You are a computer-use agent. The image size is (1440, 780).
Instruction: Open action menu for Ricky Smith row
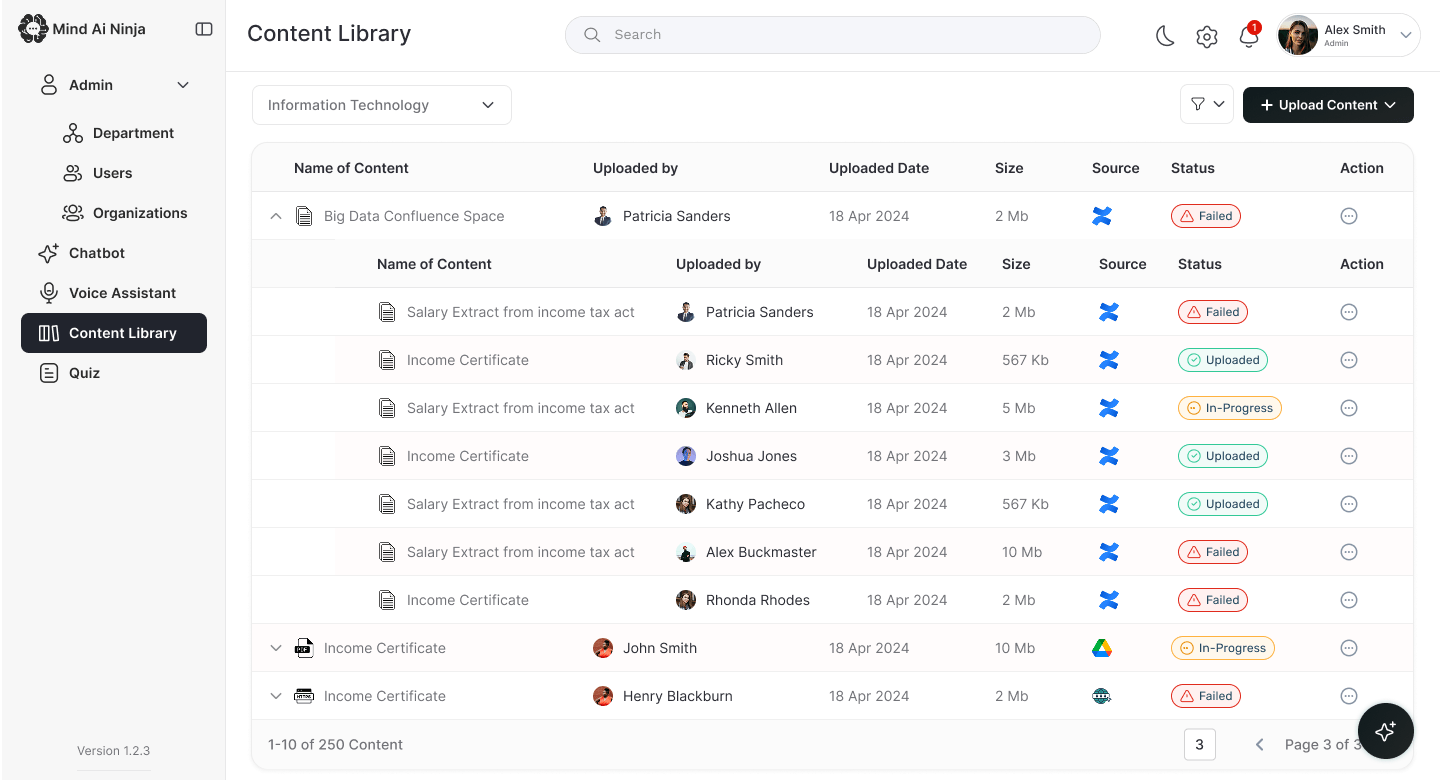point(1349,360)
